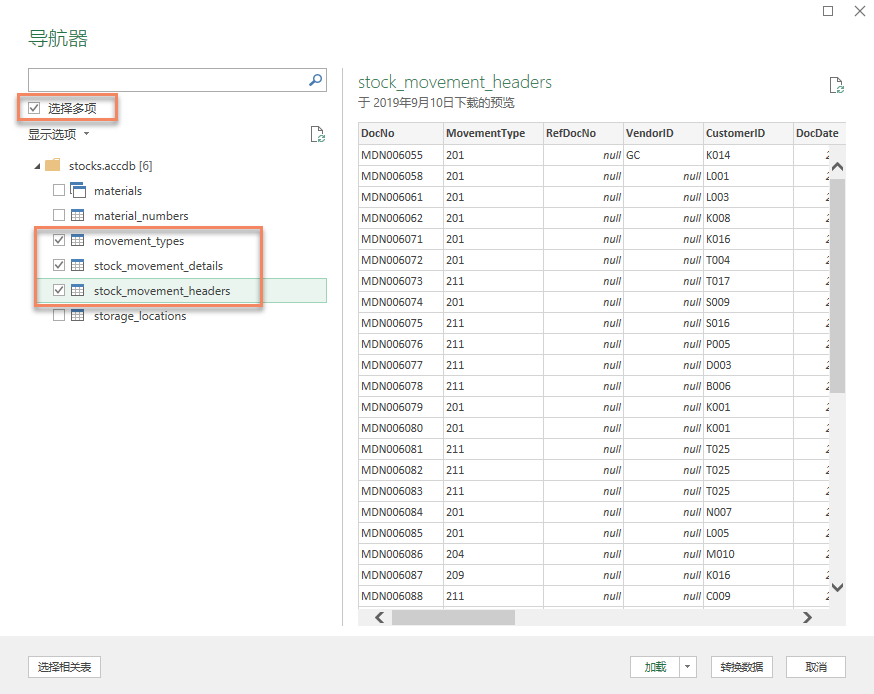
Task: Uncheck the stock_movement_details checkbox
Action: point(59,265)
